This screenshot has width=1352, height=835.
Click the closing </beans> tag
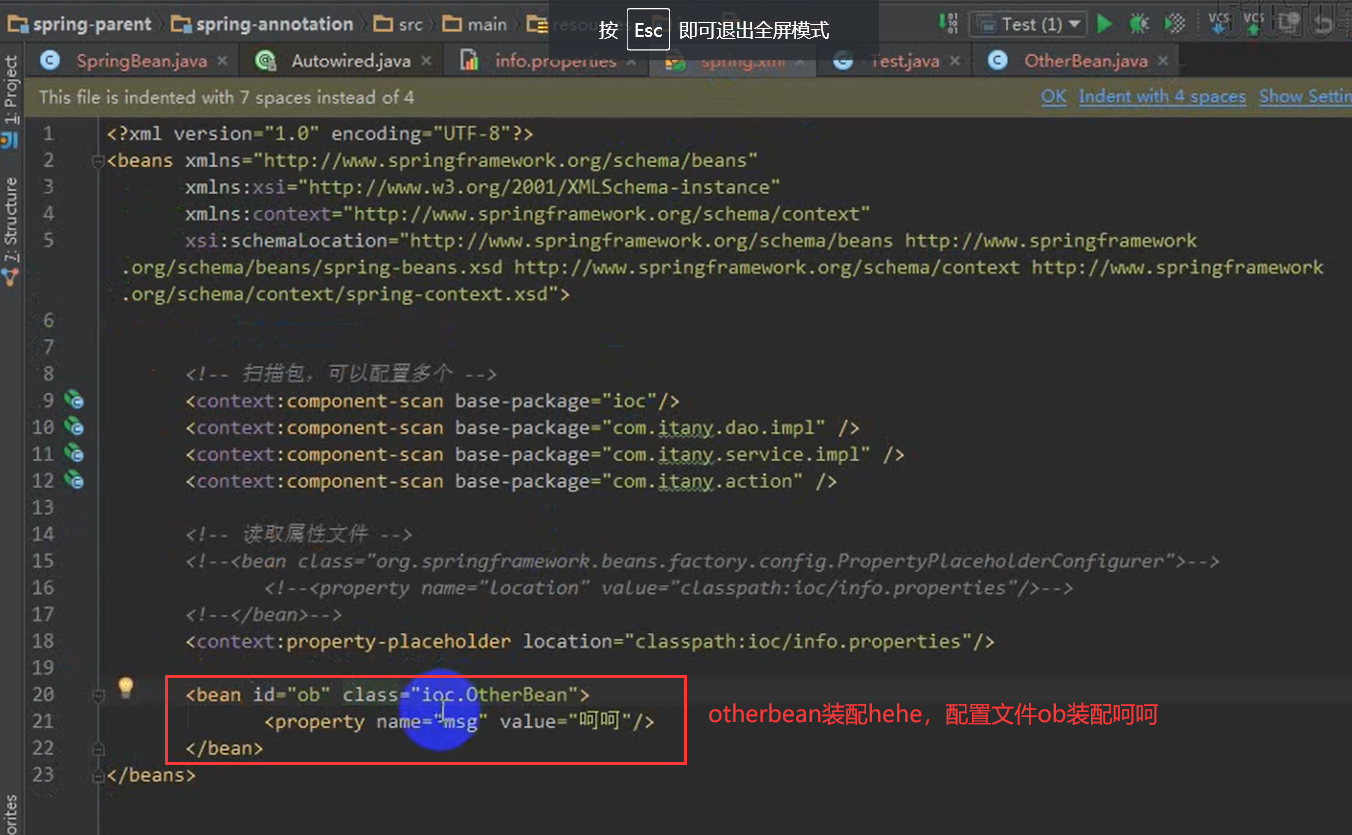(151, 774)
